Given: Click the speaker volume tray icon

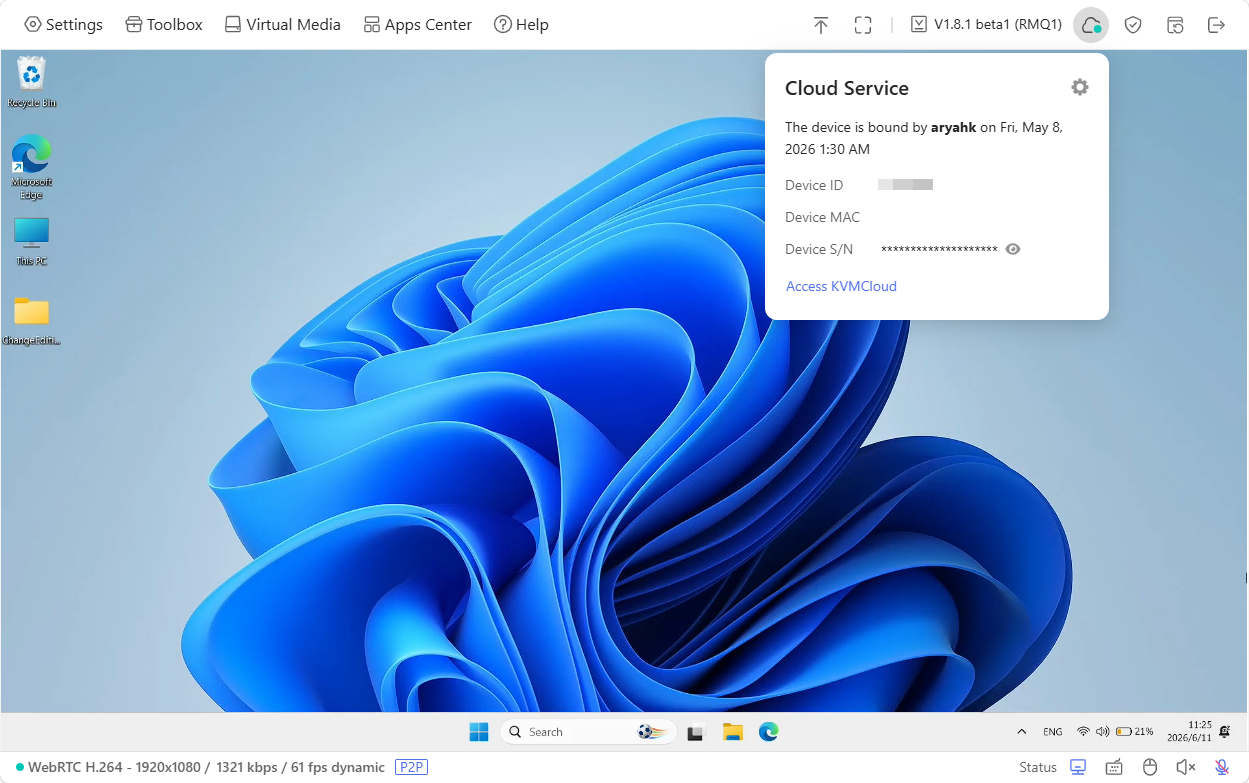Looking at the screenshot, I should click(x=1102, y=732).
